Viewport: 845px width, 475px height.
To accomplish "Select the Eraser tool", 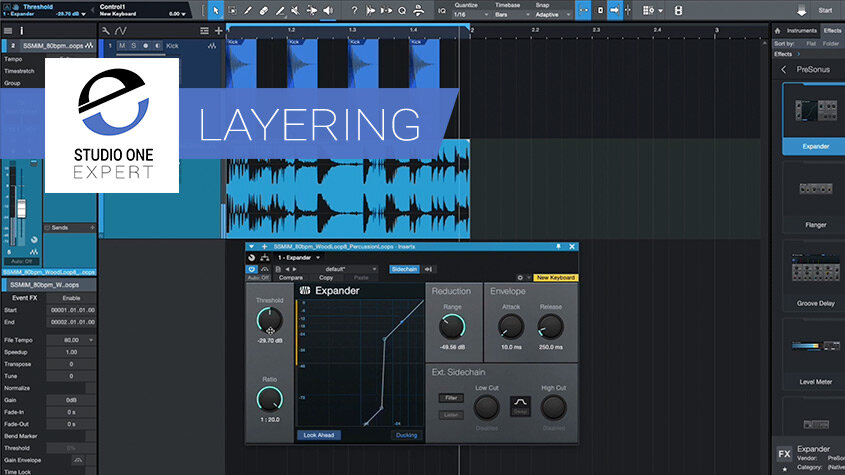I will click(x=264, y=10).
